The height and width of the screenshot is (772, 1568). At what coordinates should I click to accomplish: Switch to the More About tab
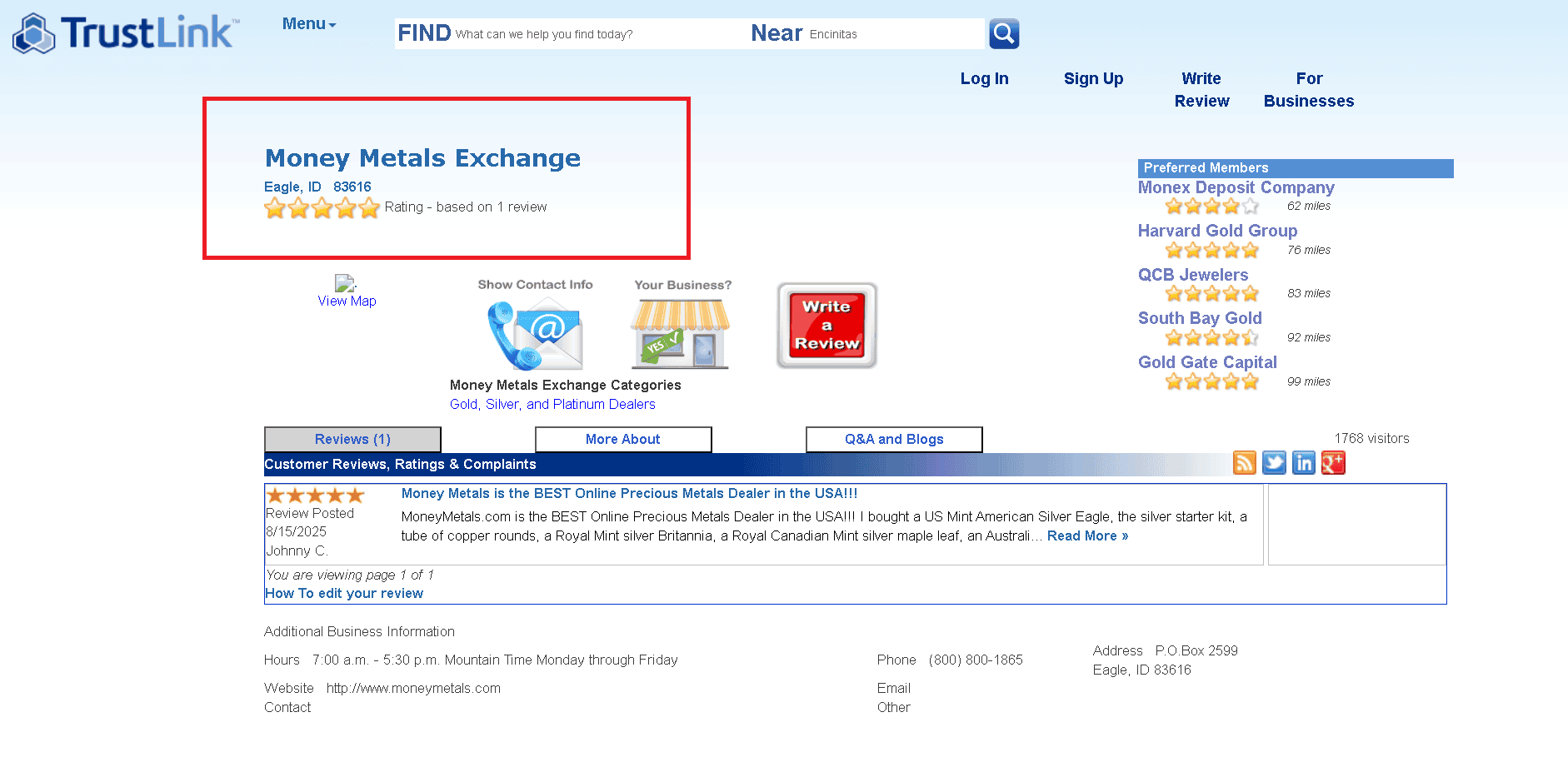tap(623, 439)
